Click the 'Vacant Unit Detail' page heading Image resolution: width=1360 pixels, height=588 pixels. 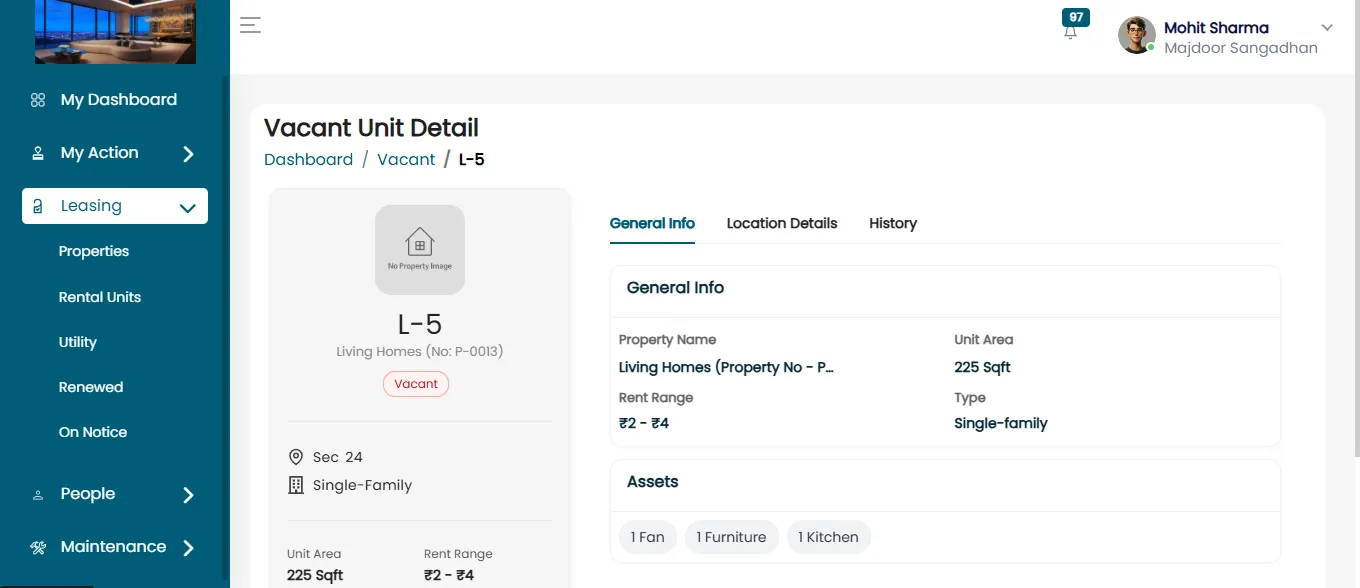371,128
